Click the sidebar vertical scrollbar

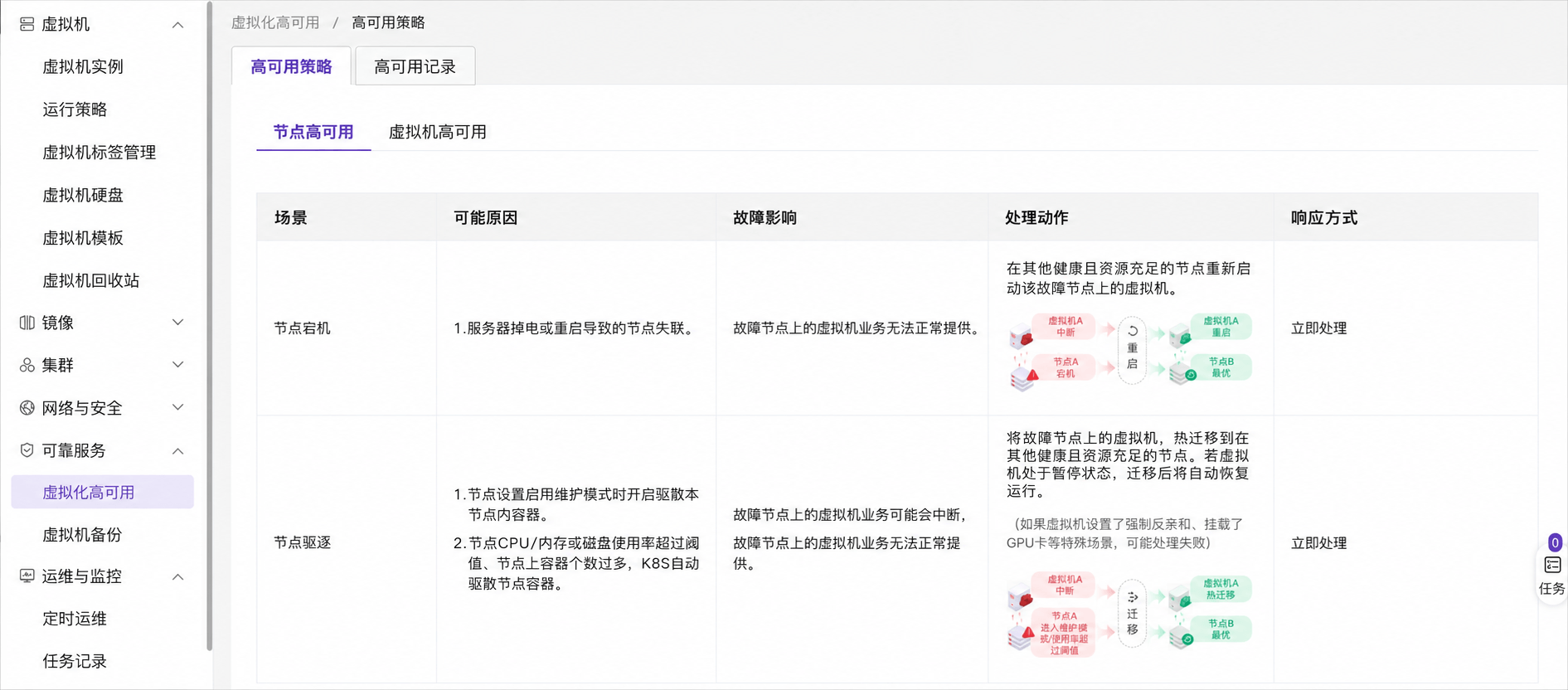210,327
